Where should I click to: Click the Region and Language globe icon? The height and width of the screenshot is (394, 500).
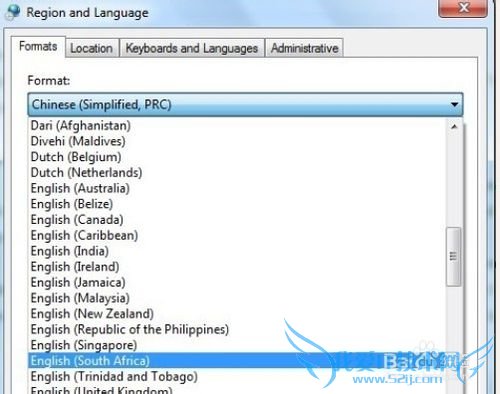pos(13,12)
